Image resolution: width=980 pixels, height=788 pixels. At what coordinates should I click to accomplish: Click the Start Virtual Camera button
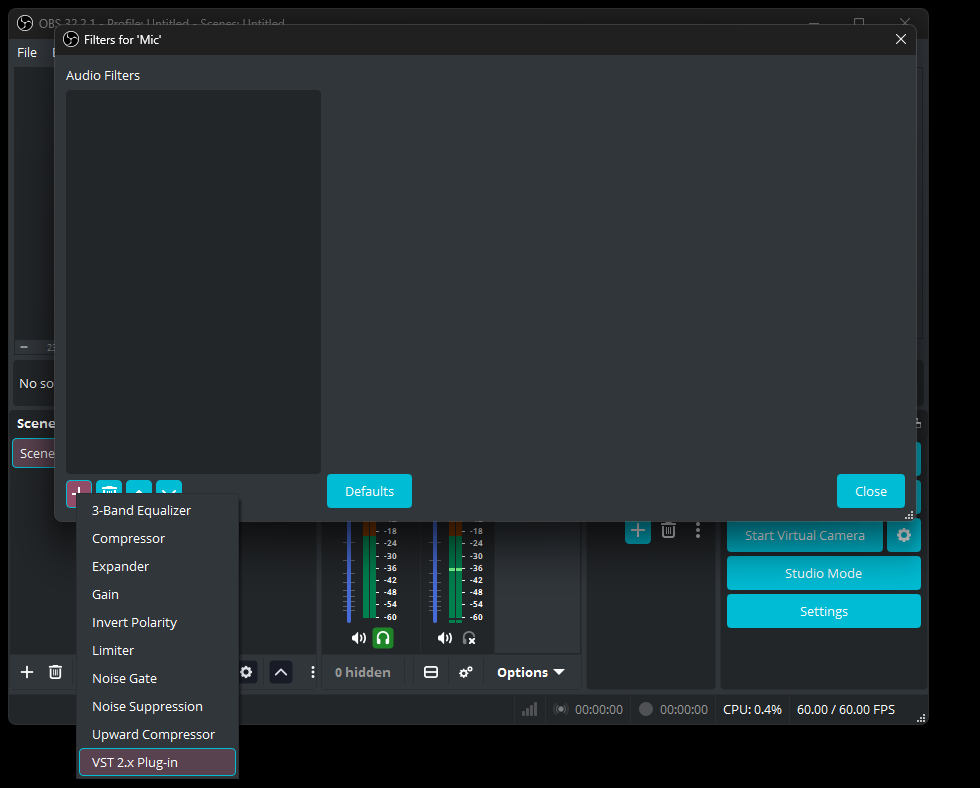[805, 536]
